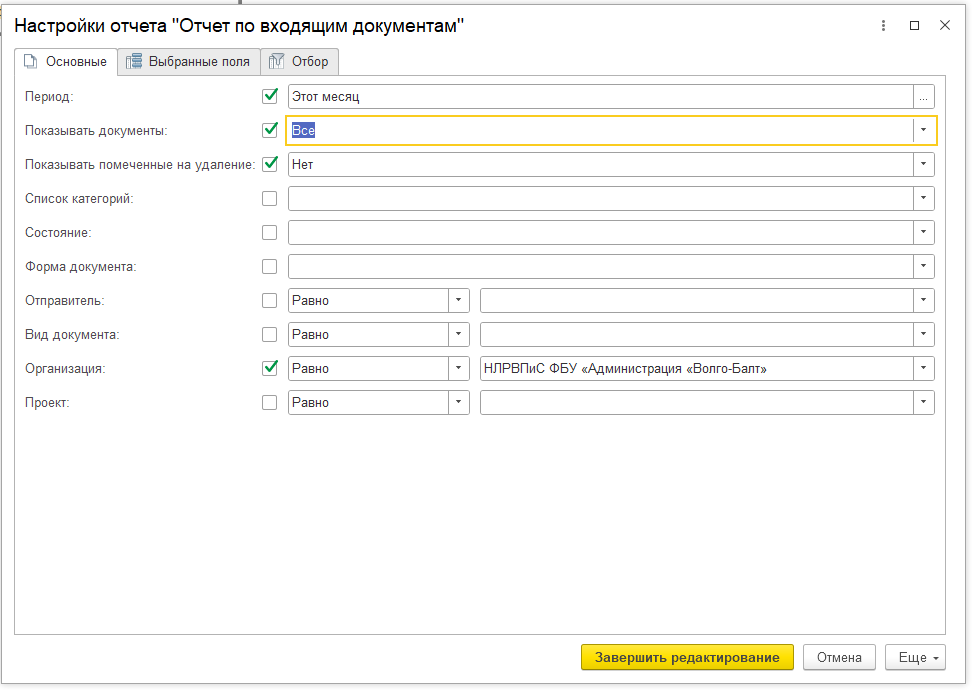Open the Выбранные поля tab
972x690 pixels.
(x=188, y=62)
